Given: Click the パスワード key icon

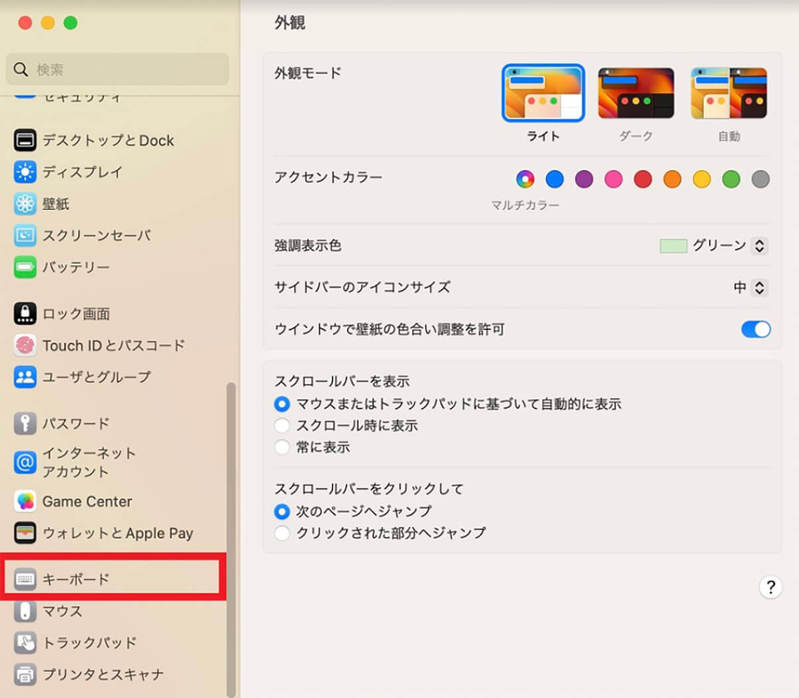Looking at the screenshot, I should point(25,423).
